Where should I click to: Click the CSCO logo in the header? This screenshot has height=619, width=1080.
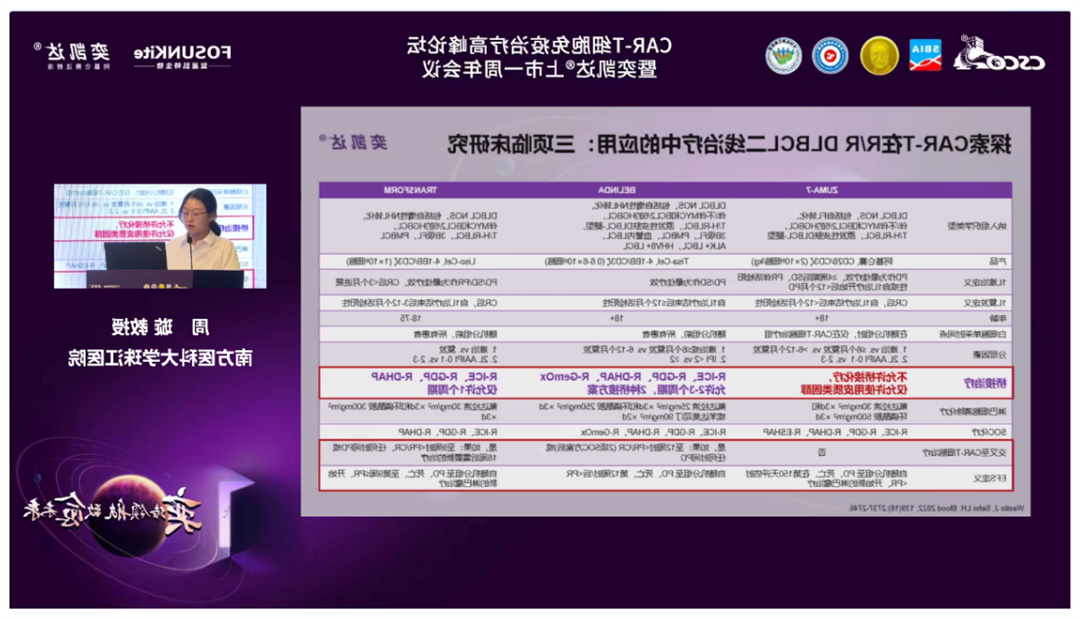click(998, 56)
